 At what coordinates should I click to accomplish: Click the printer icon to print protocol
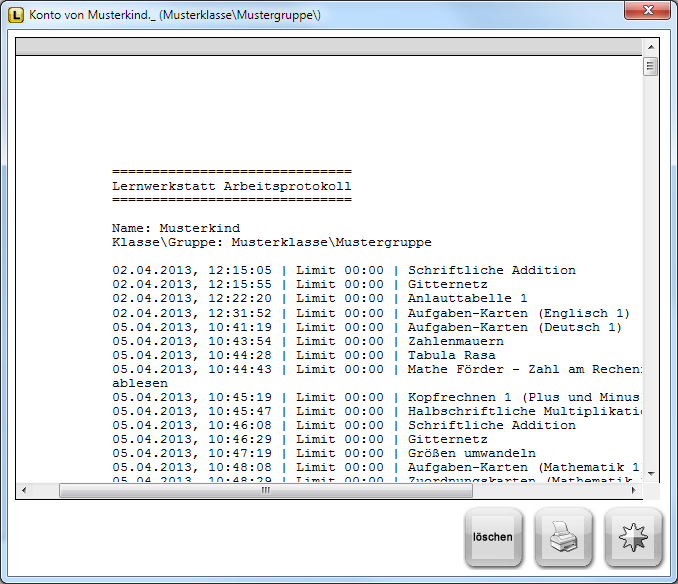tap(563, 537)
